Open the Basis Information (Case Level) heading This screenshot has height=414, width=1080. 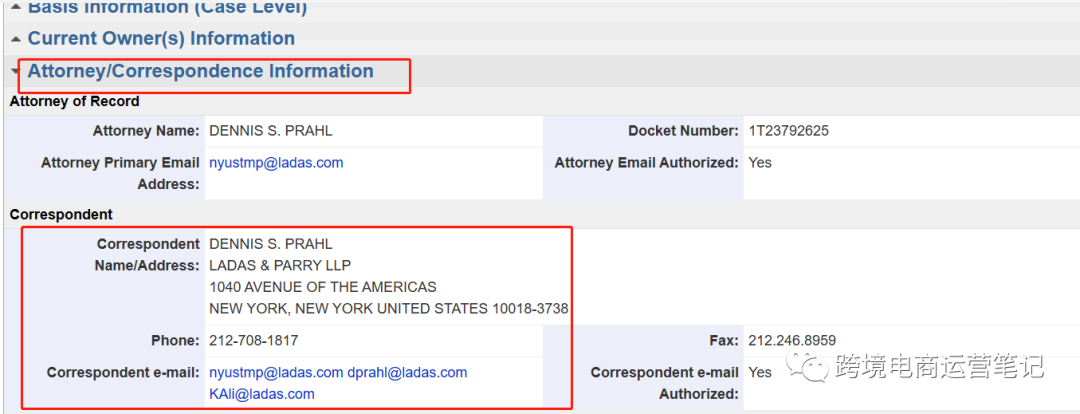(x=167, y=8)
